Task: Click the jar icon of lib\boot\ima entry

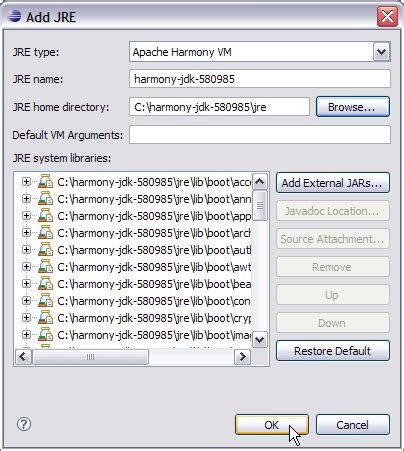Action: pyautogui.click(x=45, y=334)
